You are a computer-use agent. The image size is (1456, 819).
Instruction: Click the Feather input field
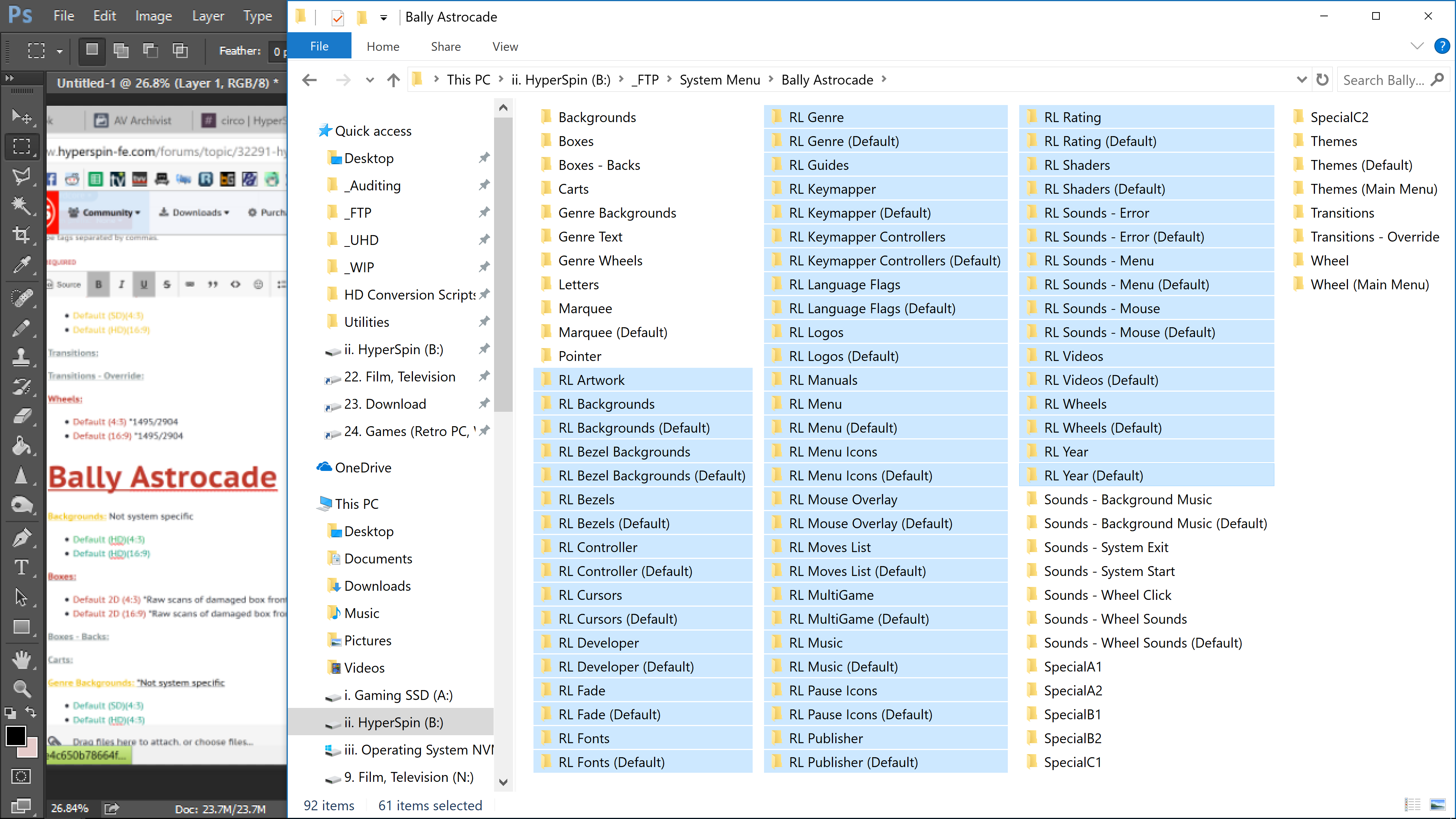(x=278, y=52)
